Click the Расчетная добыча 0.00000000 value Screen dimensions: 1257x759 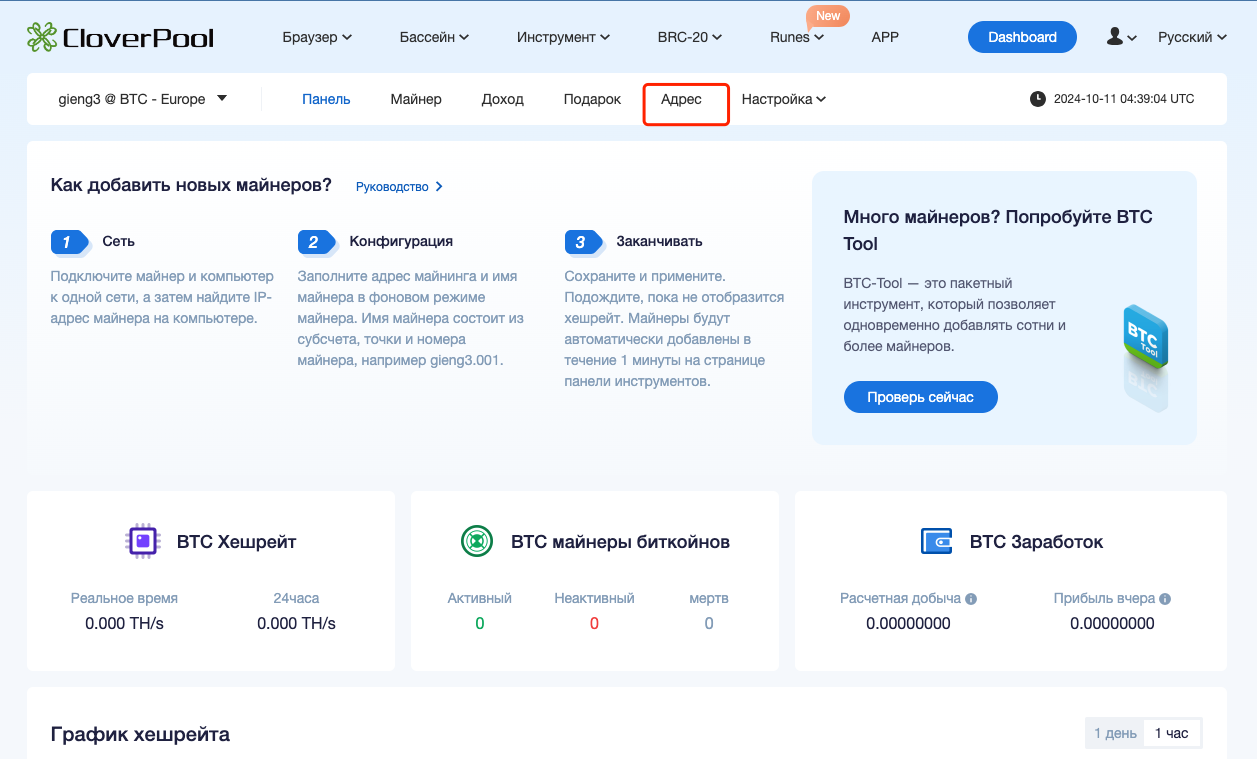(908, 623)
